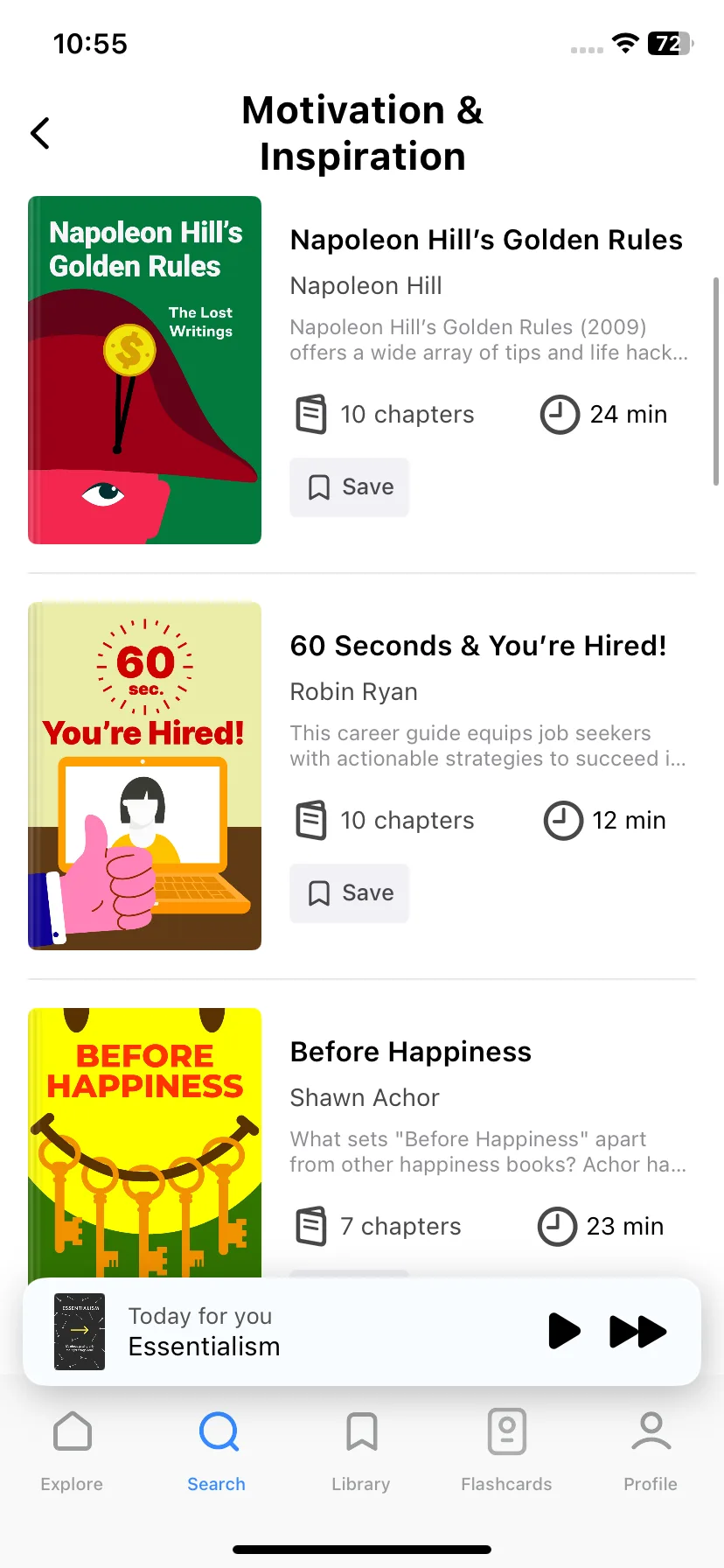Screen dimensions: 724x1568
Task: Click the clock icon next to 24 min
Action: click(x=560, y=414)
